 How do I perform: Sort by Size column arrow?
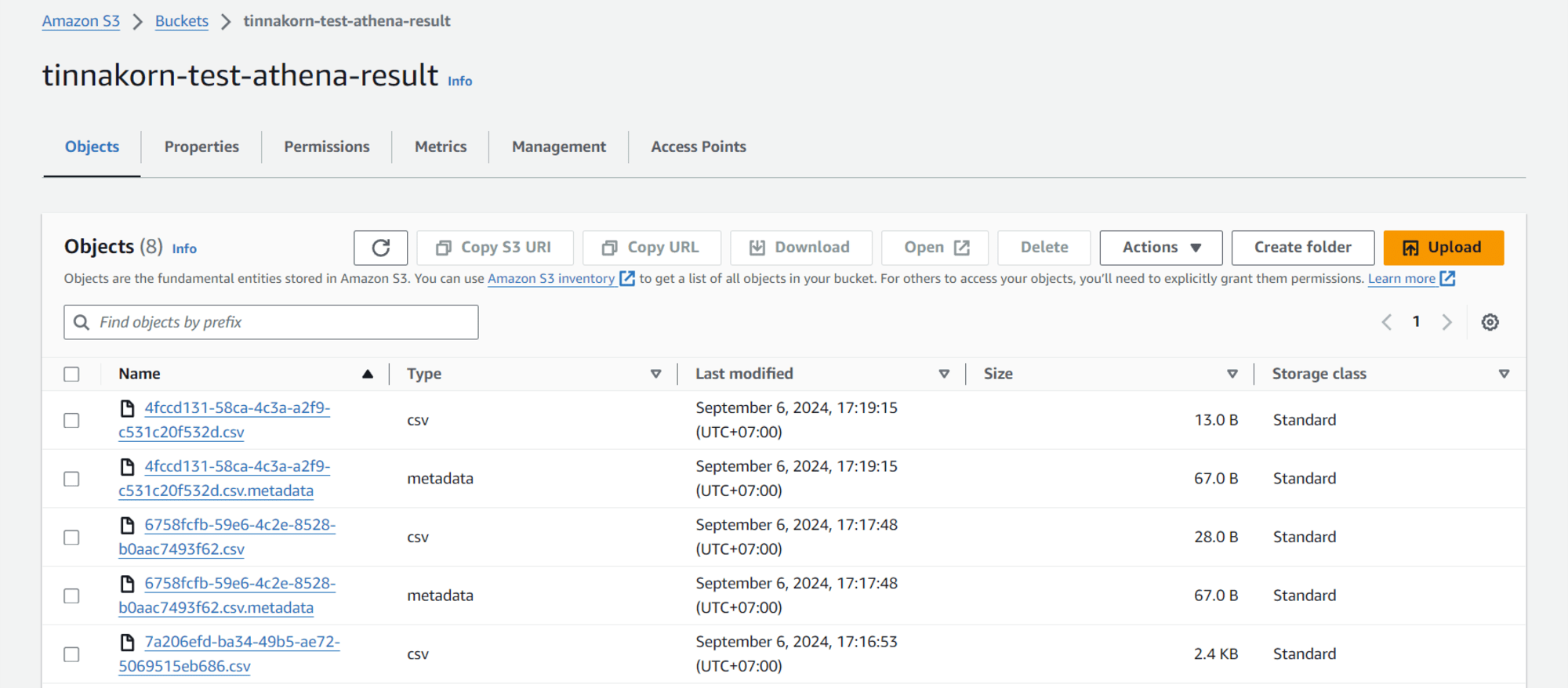[1232, 374]
